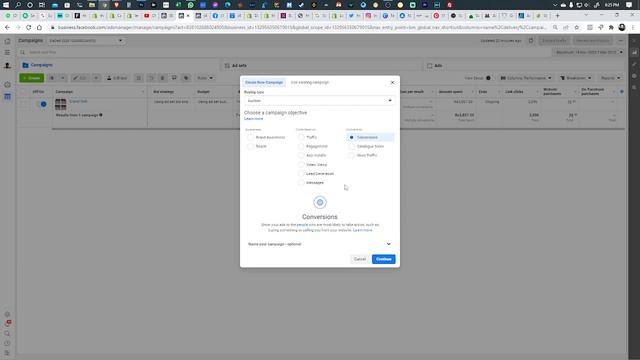Select the Messages objective
The height and width of the screenshot is (360, 640).
click(311, 183)
